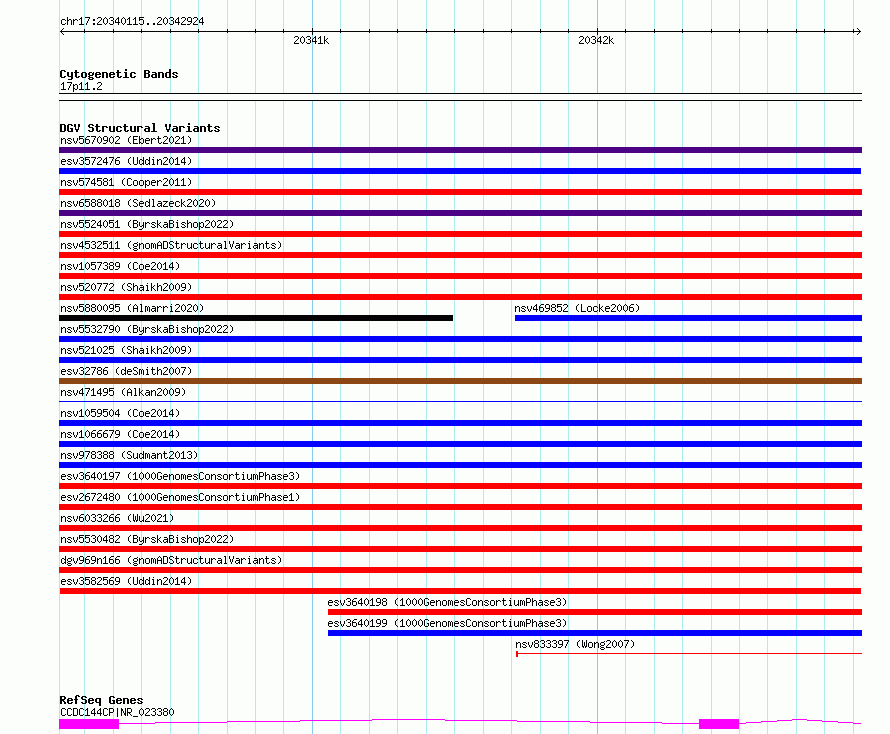890x734 pixels.
Task: Click the nsv1059504 (Coe2014) label
Action: coord(120,413)
